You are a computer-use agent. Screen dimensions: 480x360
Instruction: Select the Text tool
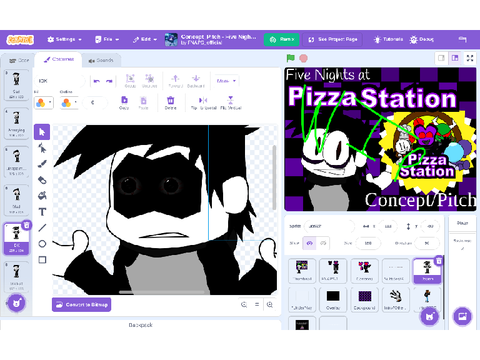tap(42, 212)
